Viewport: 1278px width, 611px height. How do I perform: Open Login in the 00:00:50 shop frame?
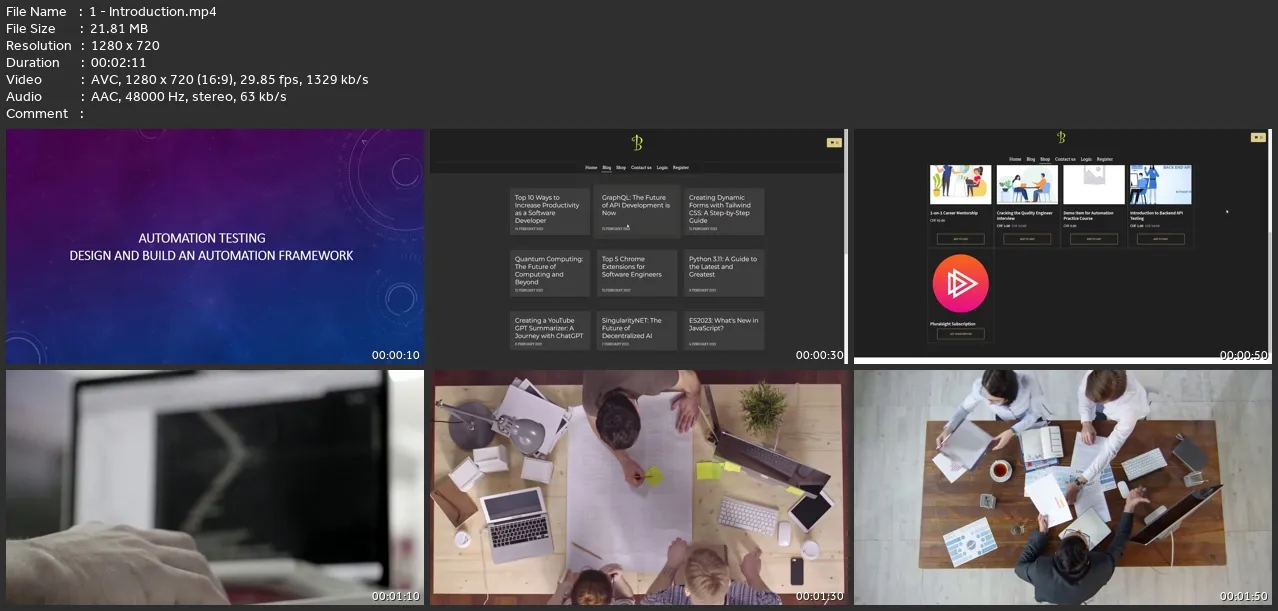click(1086, 159)
